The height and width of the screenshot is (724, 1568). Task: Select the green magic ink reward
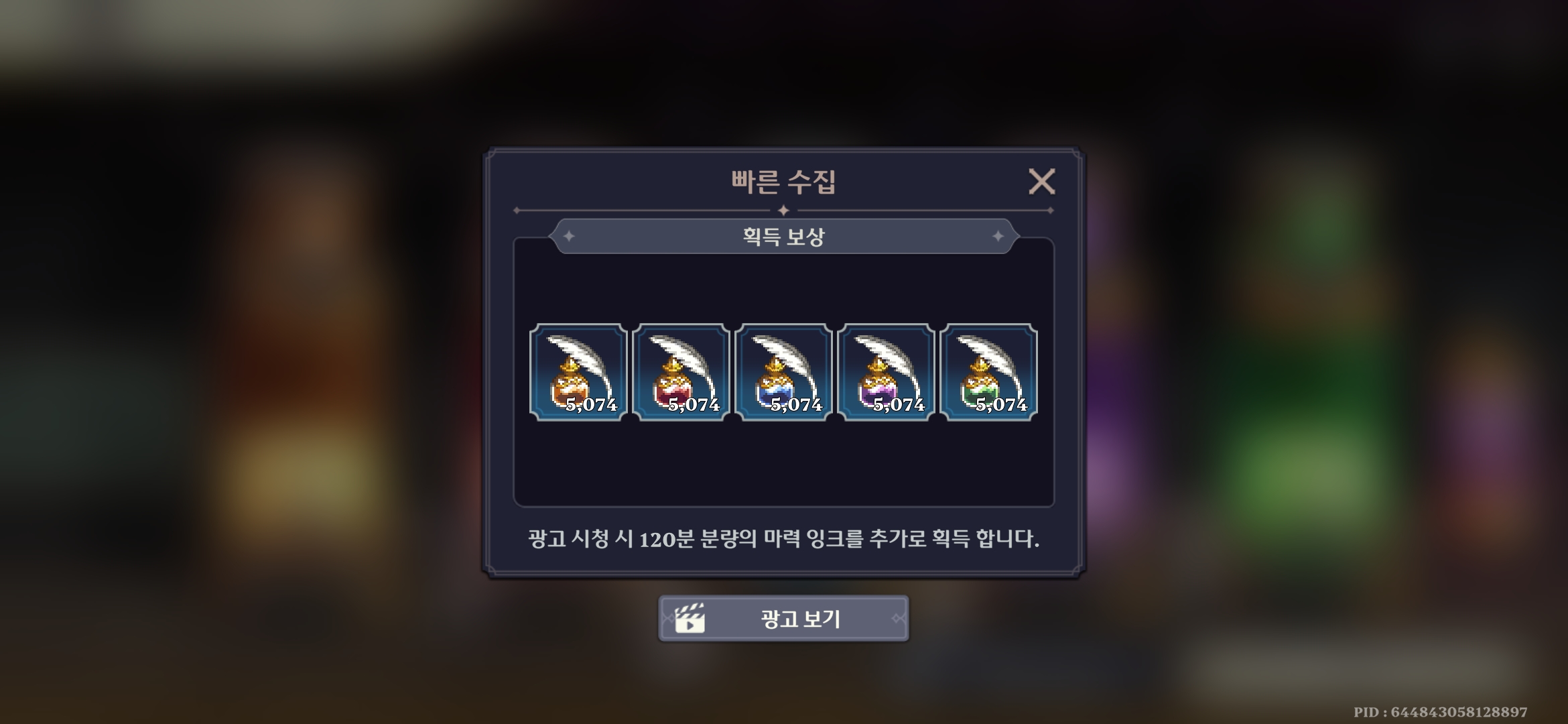(988, 372)
